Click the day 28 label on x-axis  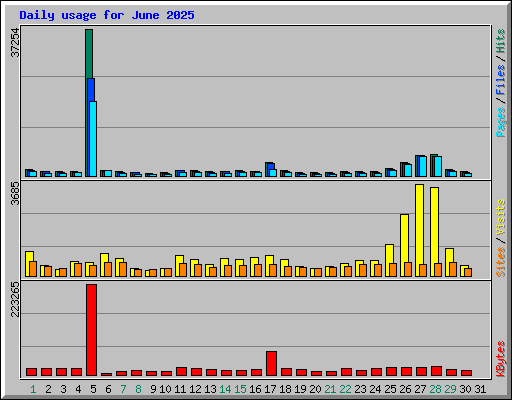tap(435, 389)
